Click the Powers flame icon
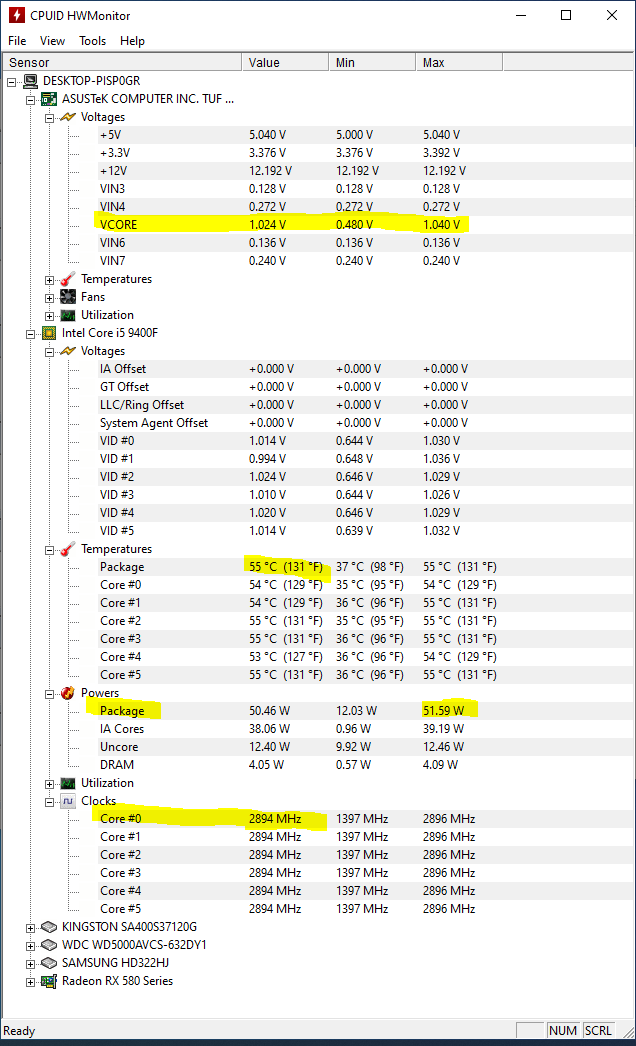The width and height of the screenshot is (636, 1046). 68,693
